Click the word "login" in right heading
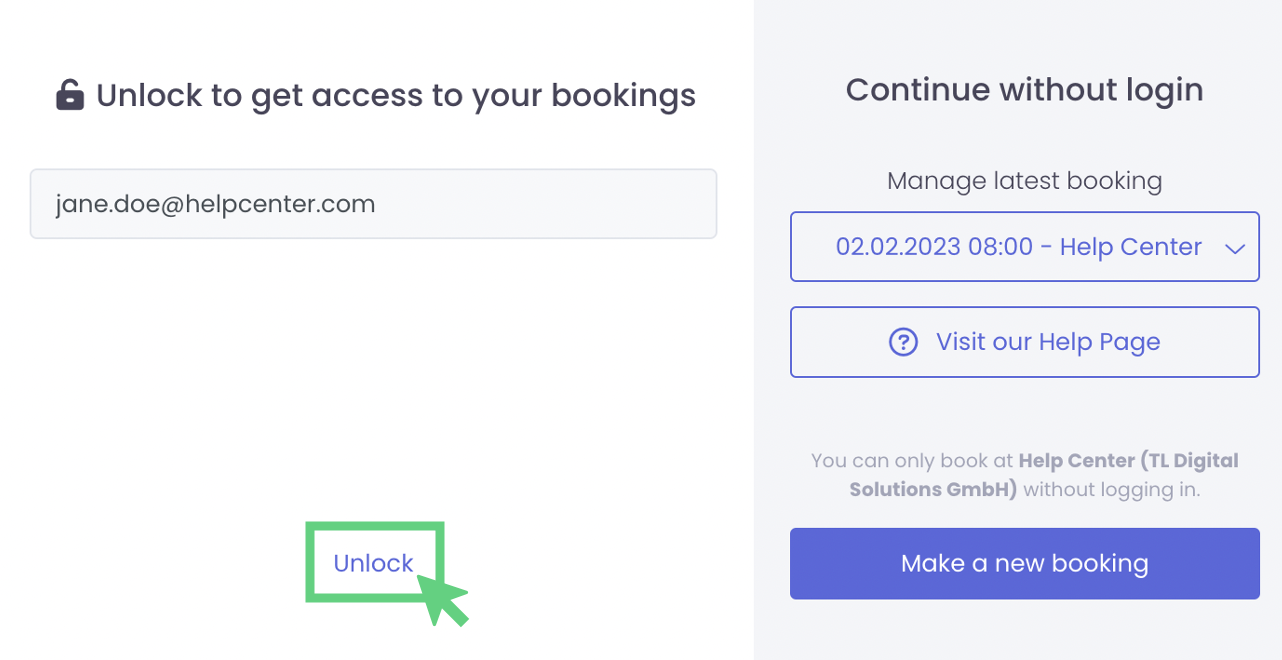 pos(1162,90)
